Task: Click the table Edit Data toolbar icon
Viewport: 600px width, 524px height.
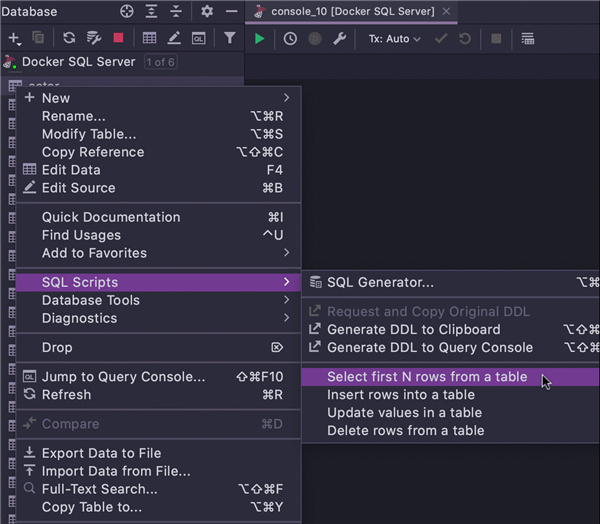Action: tap(149, 38)
